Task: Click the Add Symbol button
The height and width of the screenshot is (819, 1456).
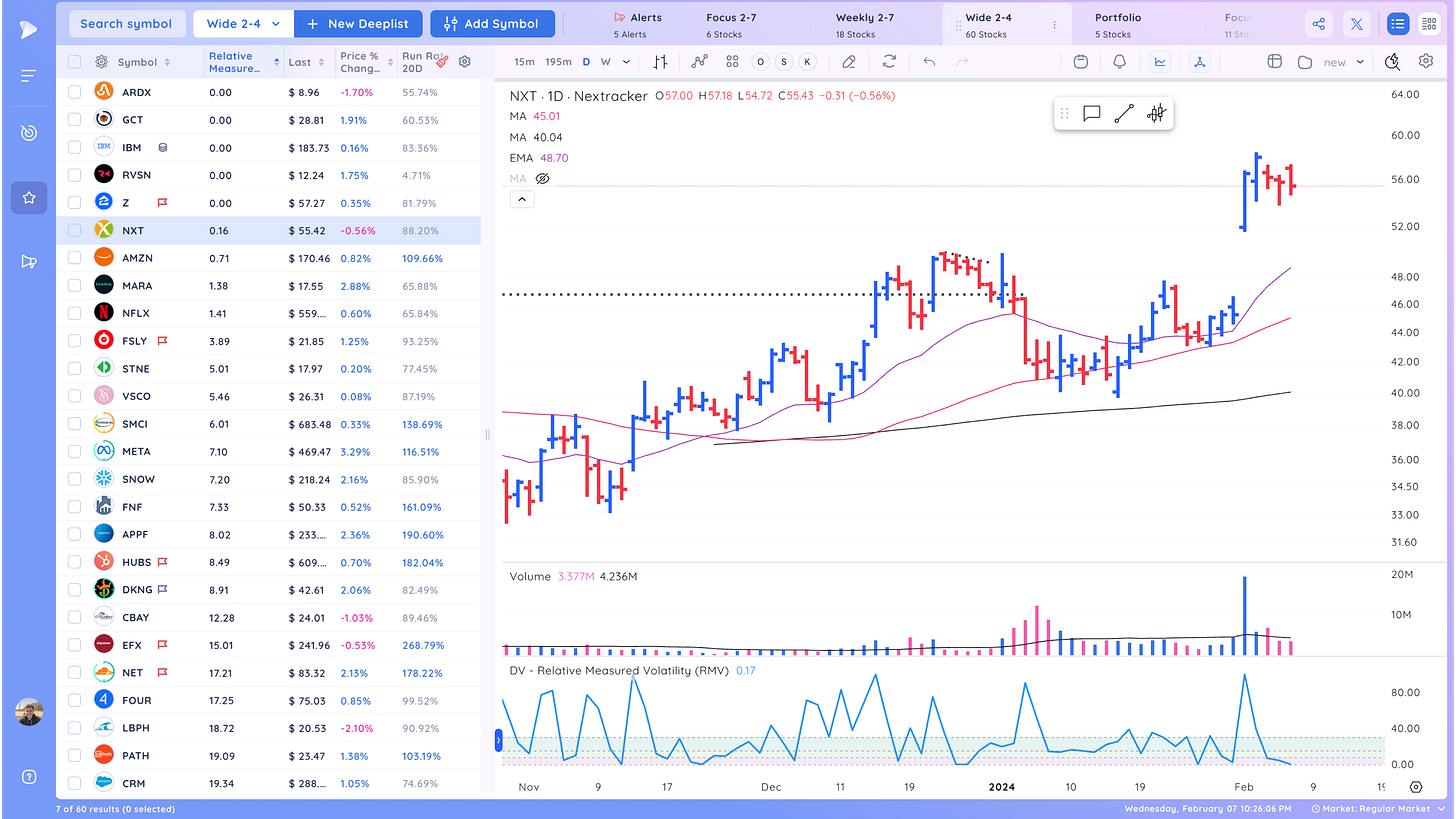Action: (491, 24)
